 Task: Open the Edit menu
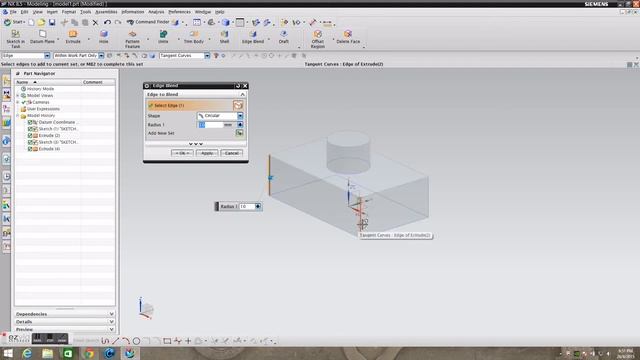[24, 12]
